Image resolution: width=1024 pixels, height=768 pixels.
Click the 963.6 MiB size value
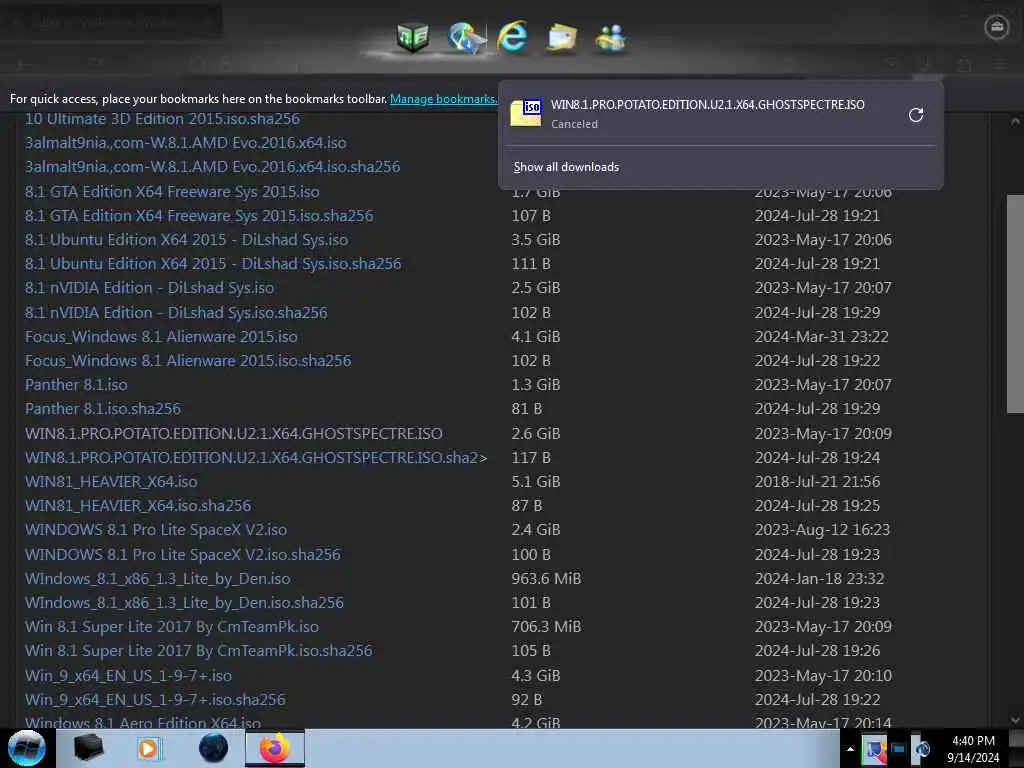coord(546,579)
